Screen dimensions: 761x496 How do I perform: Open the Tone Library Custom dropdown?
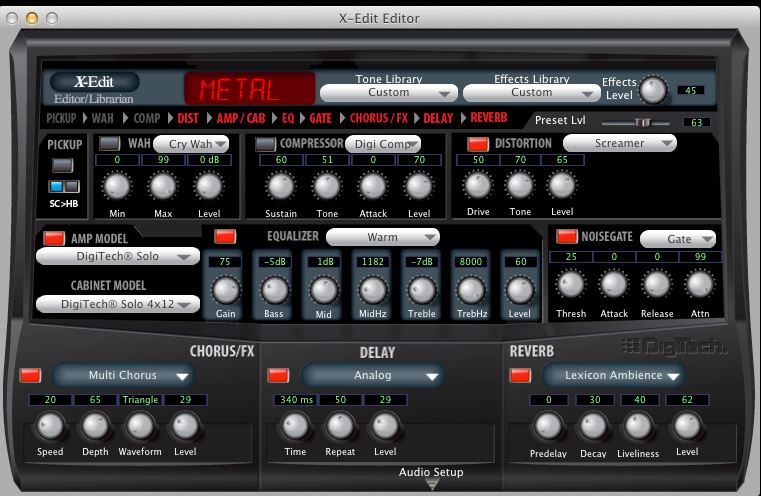tap(389, 93)
